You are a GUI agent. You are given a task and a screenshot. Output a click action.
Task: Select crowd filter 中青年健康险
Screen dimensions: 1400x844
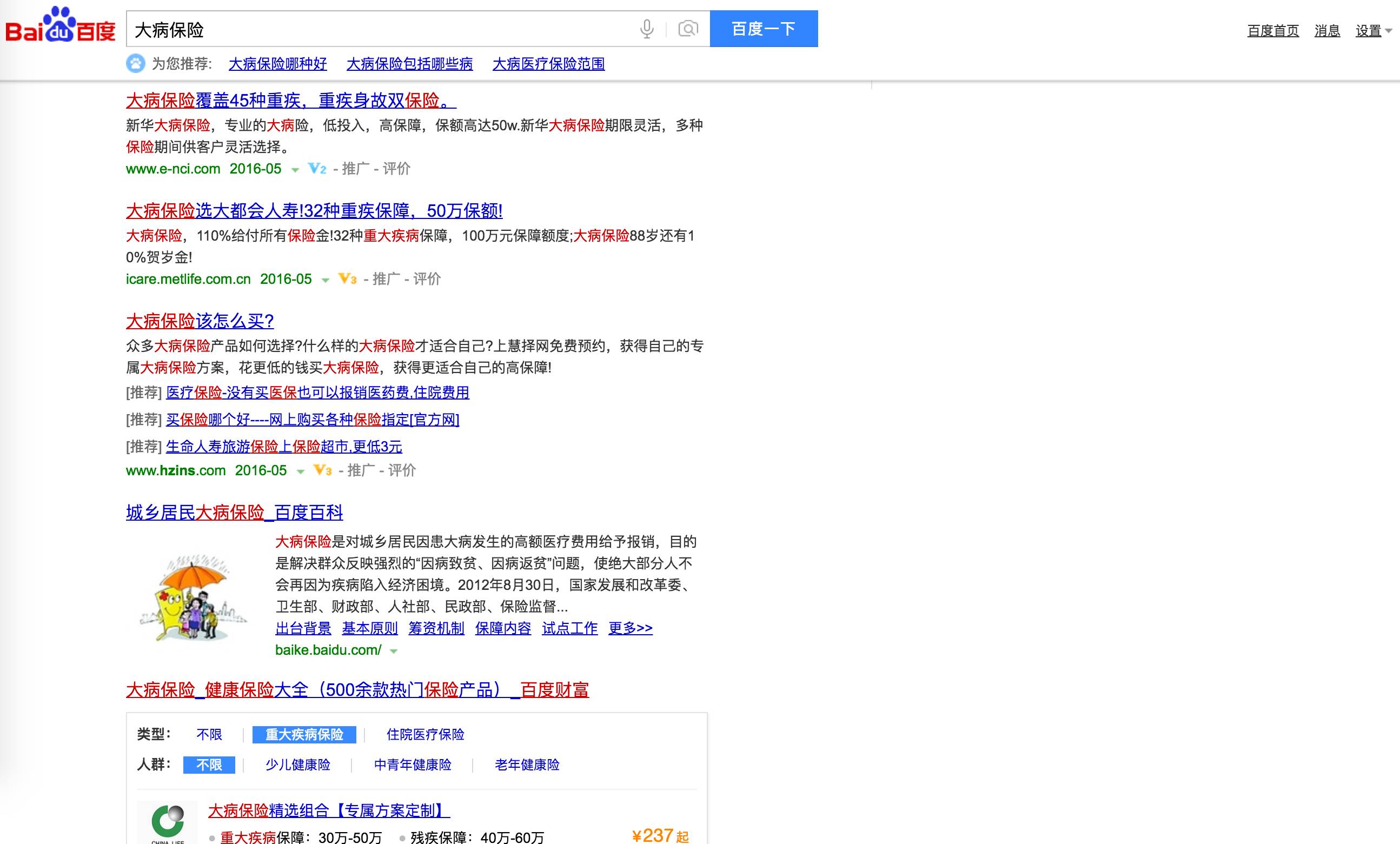click(413, 765)
